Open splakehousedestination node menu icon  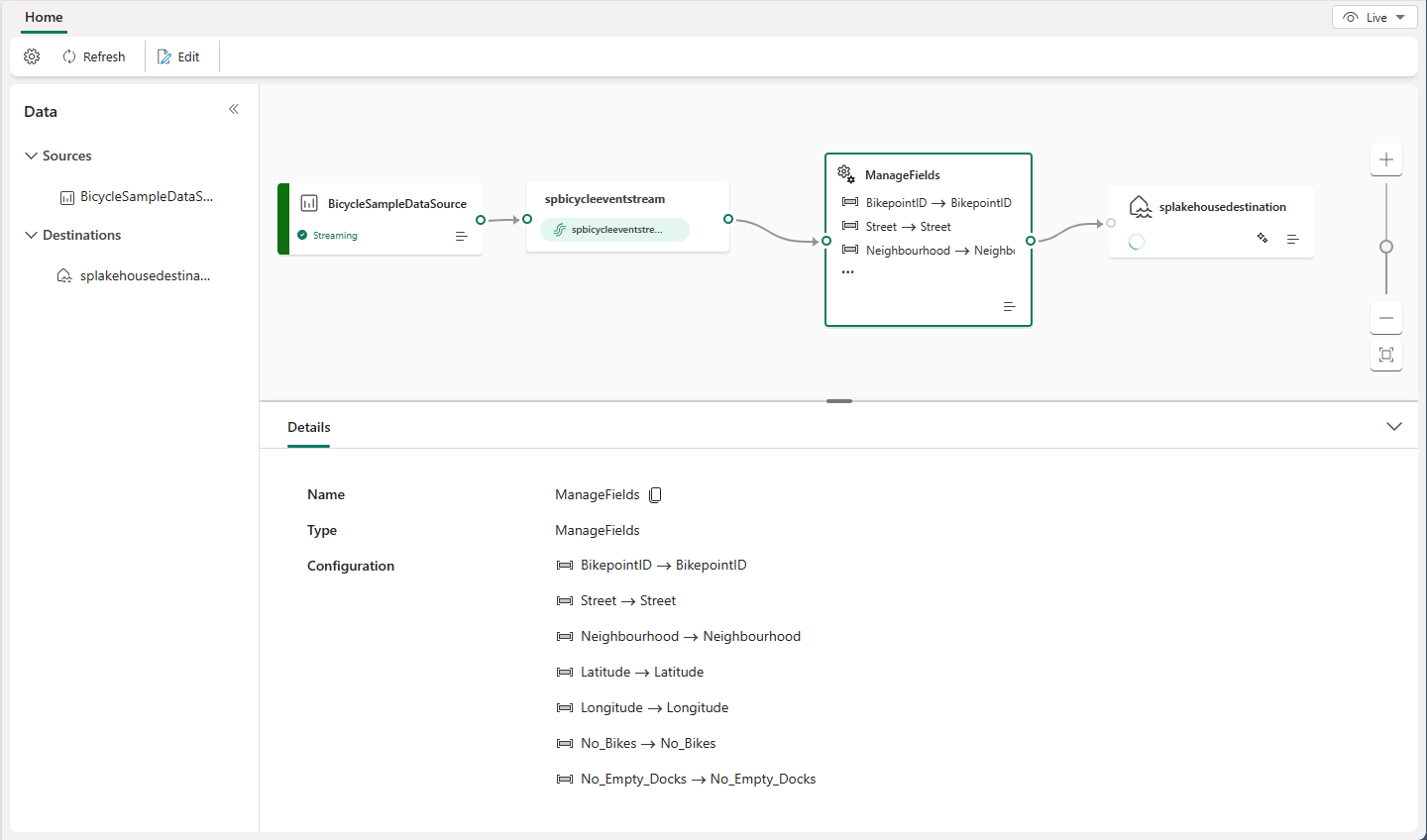click(1292, 239)
